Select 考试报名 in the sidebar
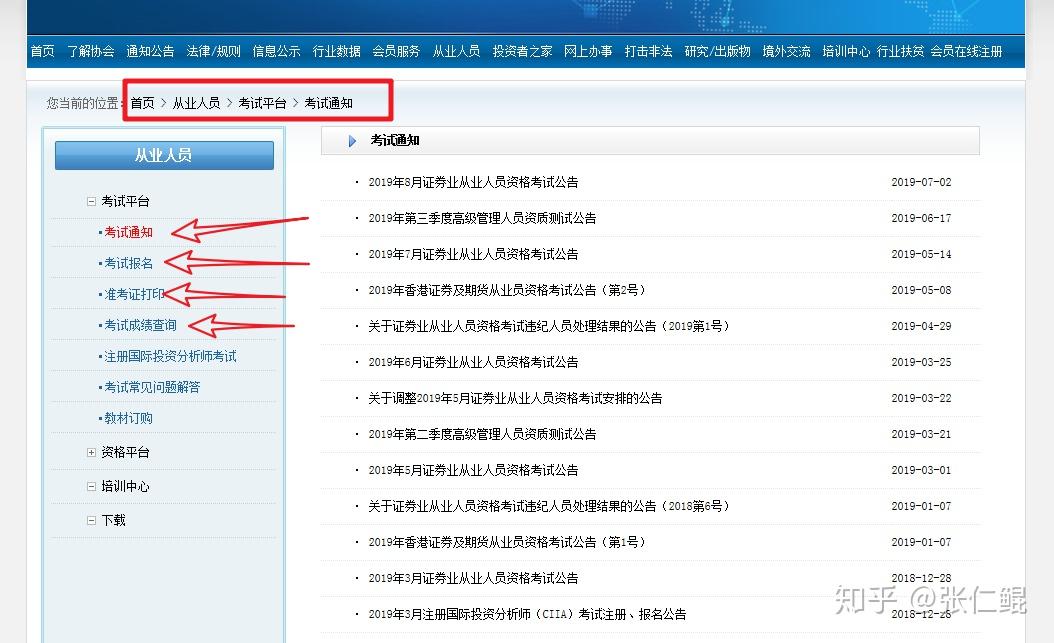 (x=128, y=263)
